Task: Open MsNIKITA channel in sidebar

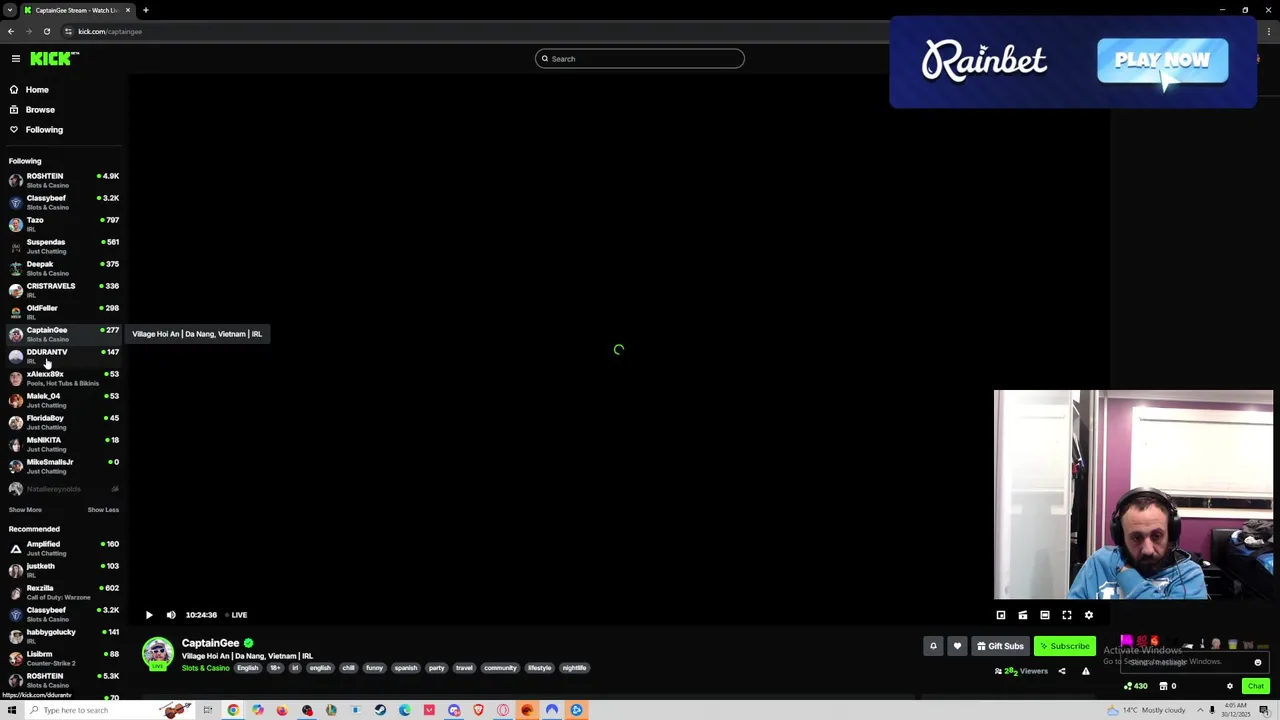Action: (x=64, y=444)
